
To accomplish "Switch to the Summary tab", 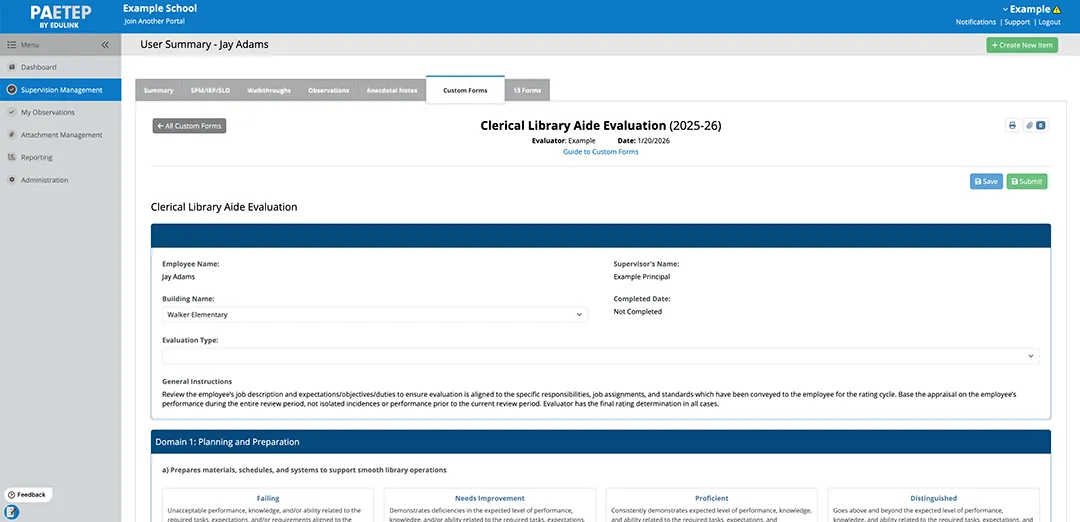I will click(x=158, y=90).
